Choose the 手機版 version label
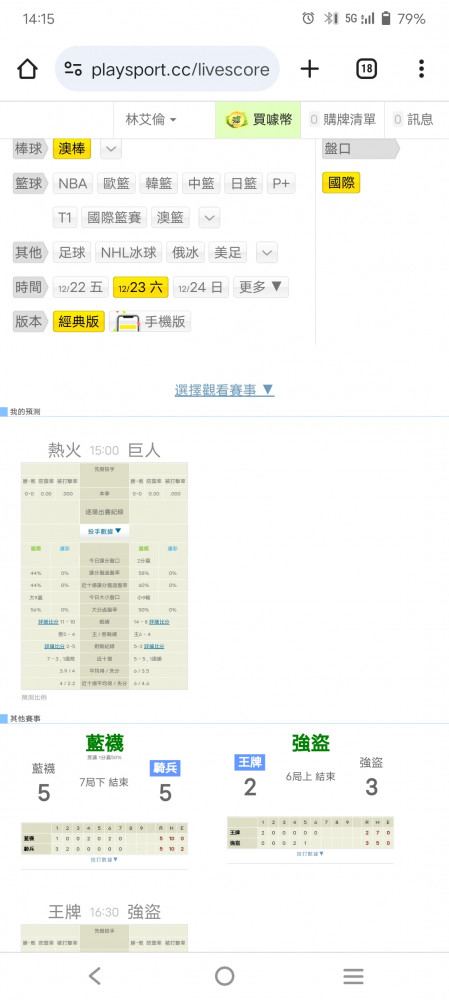 (x=165, y=322)
